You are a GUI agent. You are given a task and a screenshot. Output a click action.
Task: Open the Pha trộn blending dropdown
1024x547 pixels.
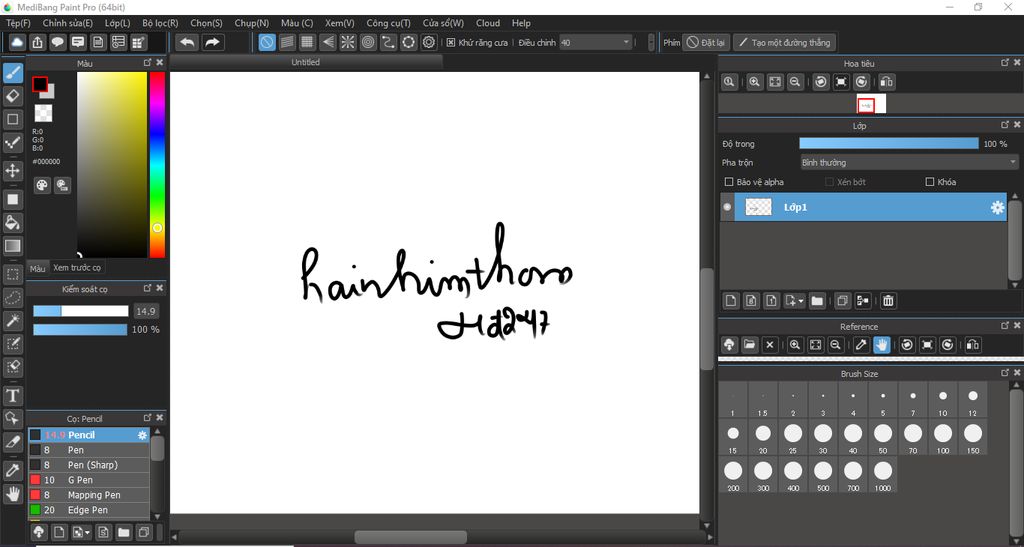(909, 163)
